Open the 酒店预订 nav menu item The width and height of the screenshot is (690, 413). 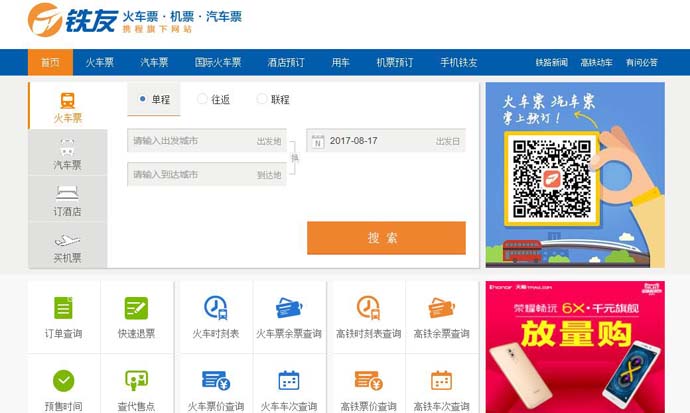[x=286, y=62]
